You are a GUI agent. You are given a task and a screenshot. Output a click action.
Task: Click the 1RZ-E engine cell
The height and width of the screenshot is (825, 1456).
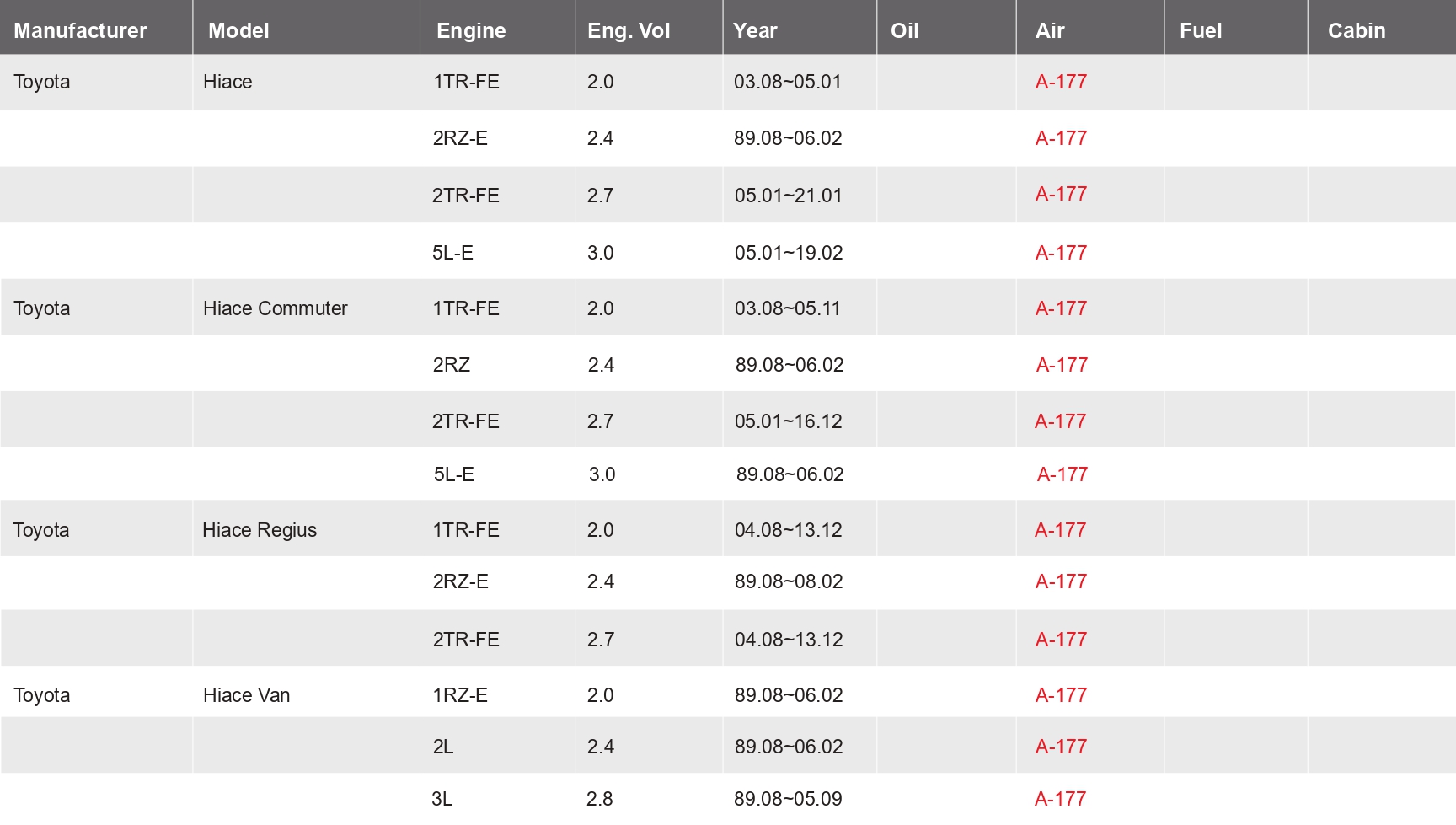[x=460, y=695]
